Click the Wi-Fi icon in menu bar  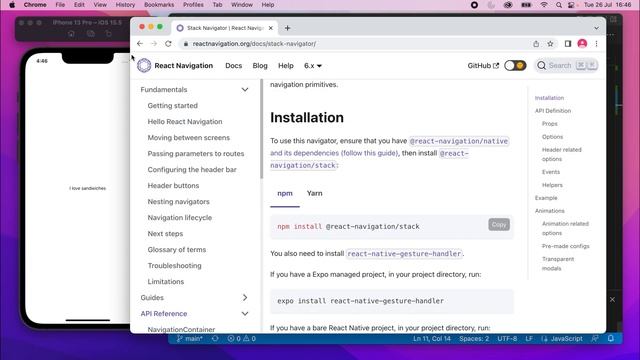tap(544, 5)
